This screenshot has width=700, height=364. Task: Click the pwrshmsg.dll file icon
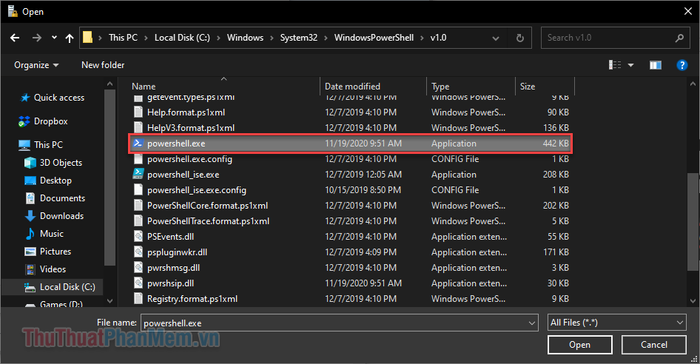coord(138,268)
